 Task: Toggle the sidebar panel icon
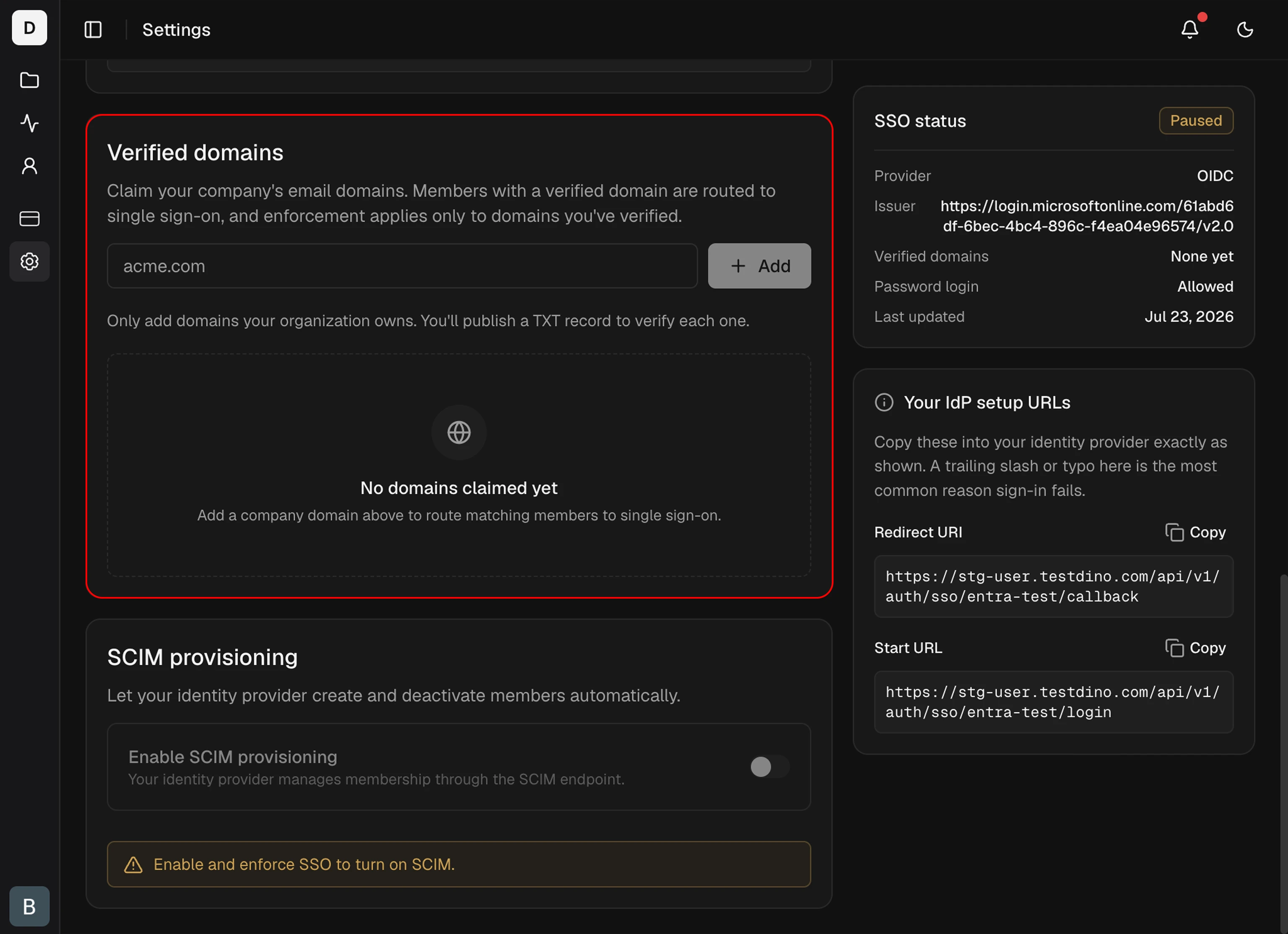93,29
